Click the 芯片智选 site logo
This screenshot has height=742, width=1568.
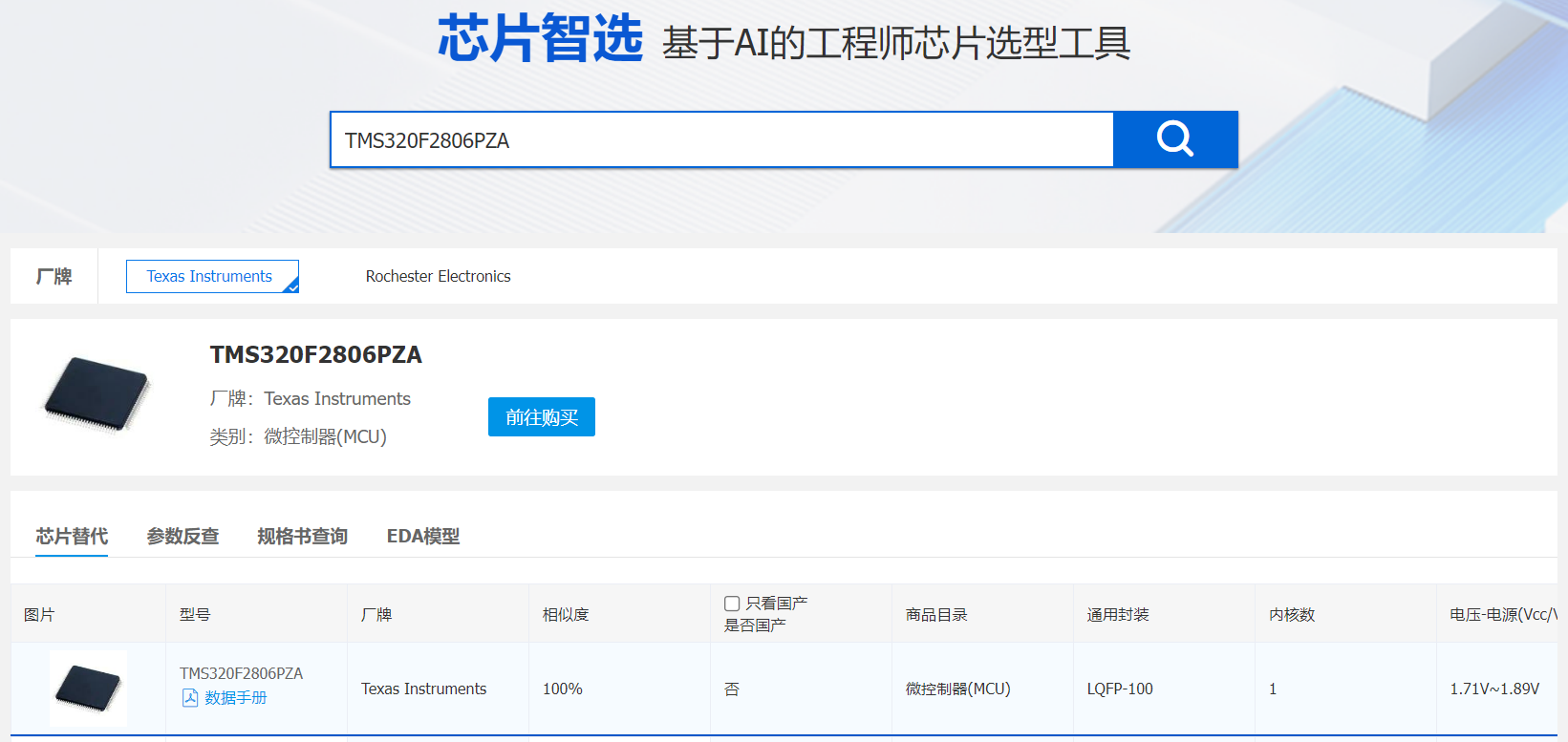pos(541,39)
